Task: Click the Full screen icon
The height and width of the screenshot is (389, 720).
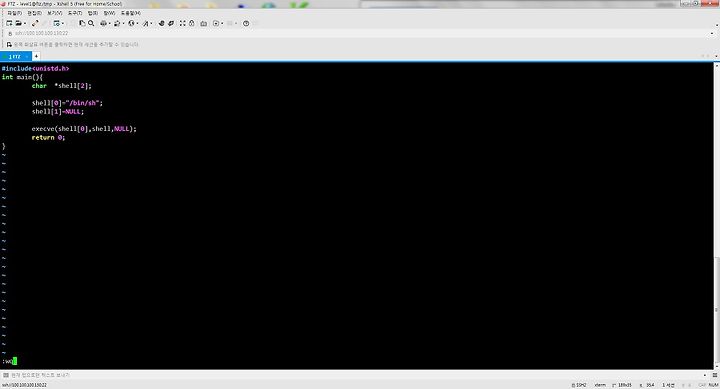Action: coord(183,23)
